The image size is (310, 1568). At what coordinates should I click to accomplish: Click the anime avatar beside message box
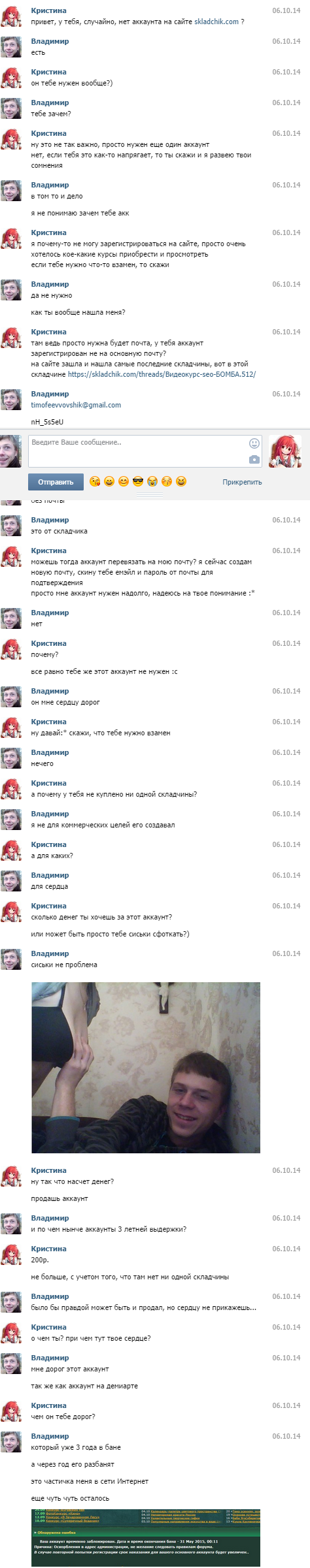(285, 451)
